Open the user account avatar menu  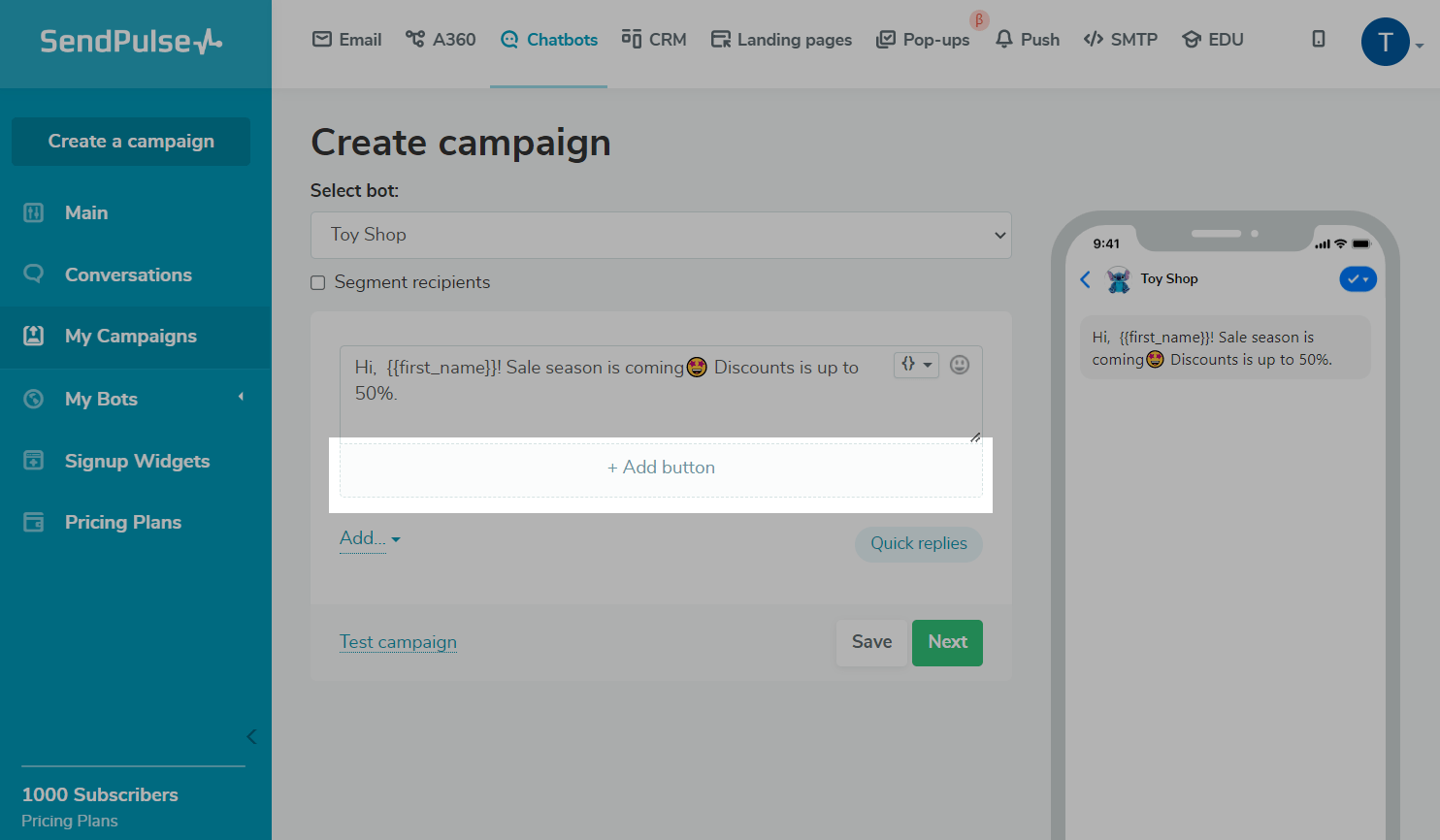point(1386,42)
